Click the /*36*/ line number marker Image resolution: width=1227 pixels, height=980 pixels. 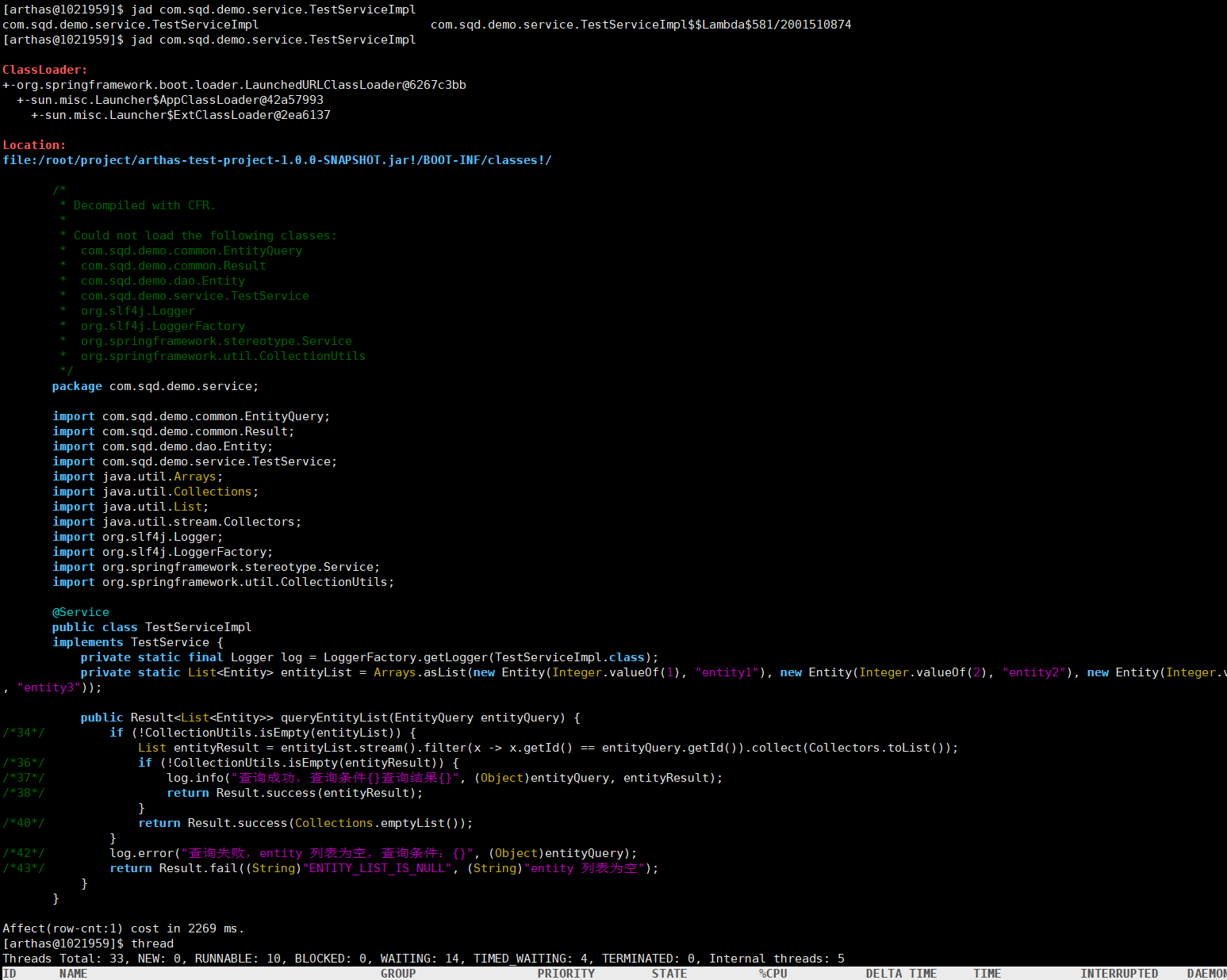pos(24,763)
